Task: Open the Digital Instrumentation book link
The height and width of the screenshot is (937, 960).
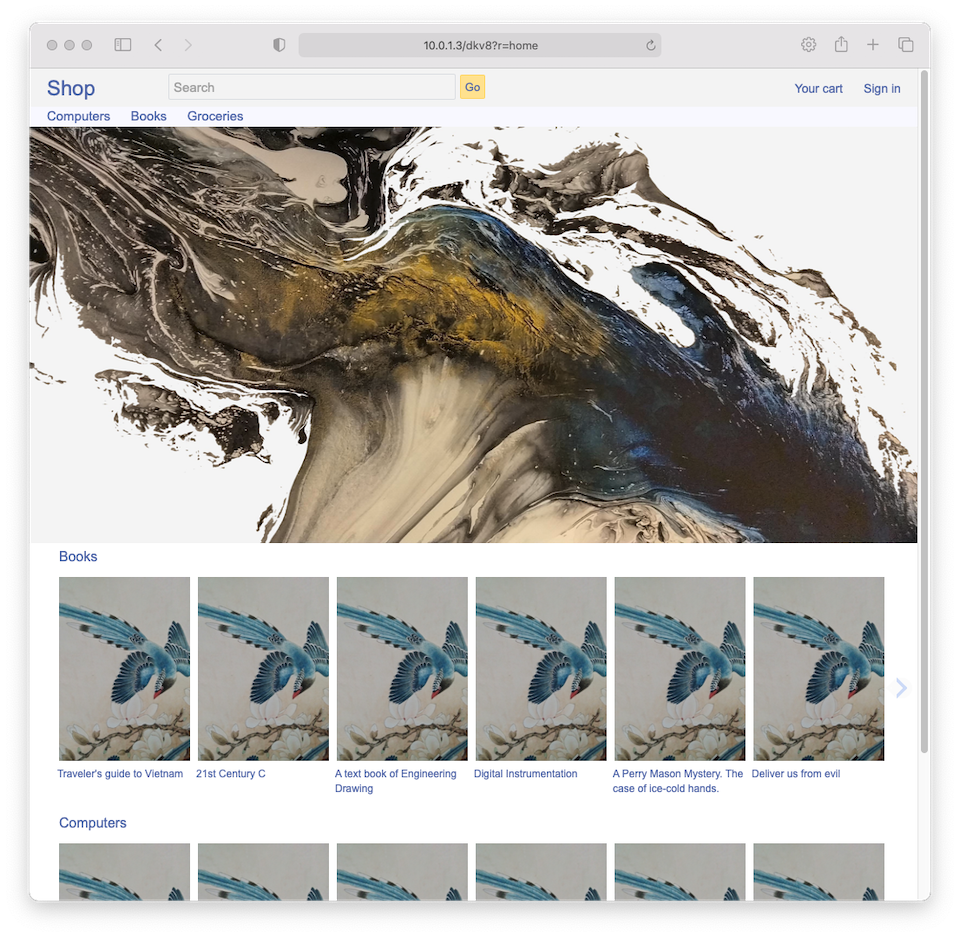Action: [x=525, y=774]
